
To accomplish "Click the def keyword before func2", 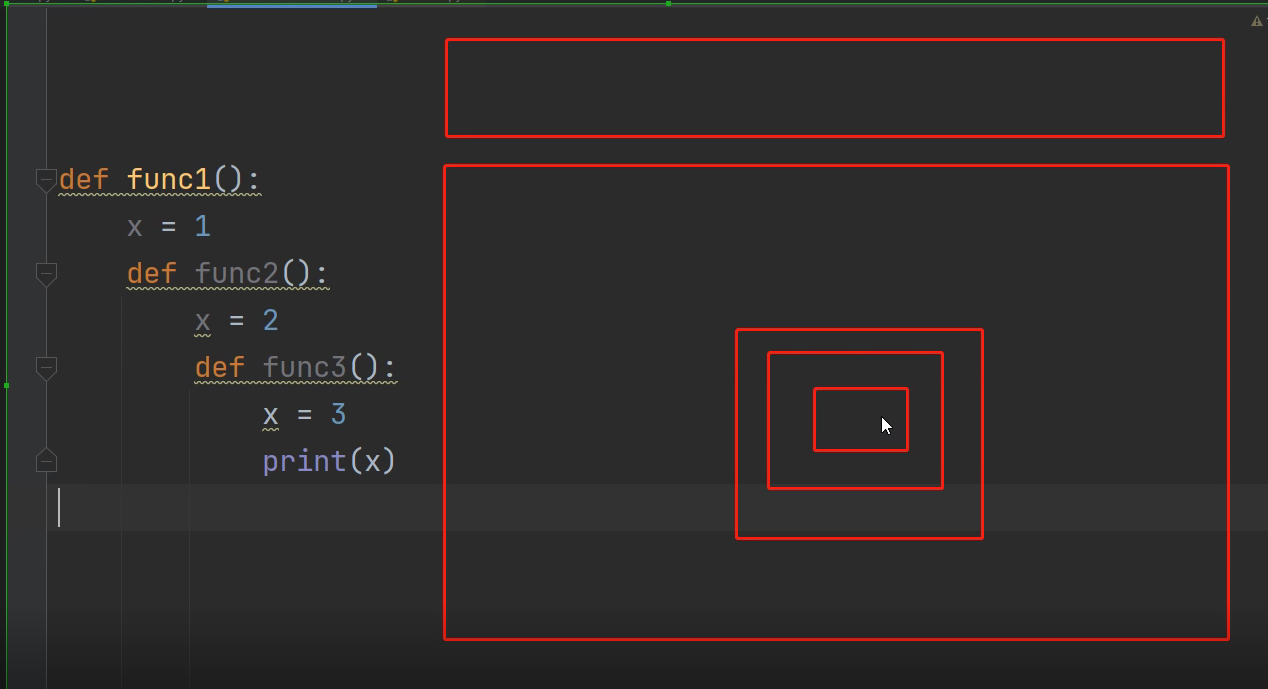I will point(152,274).
